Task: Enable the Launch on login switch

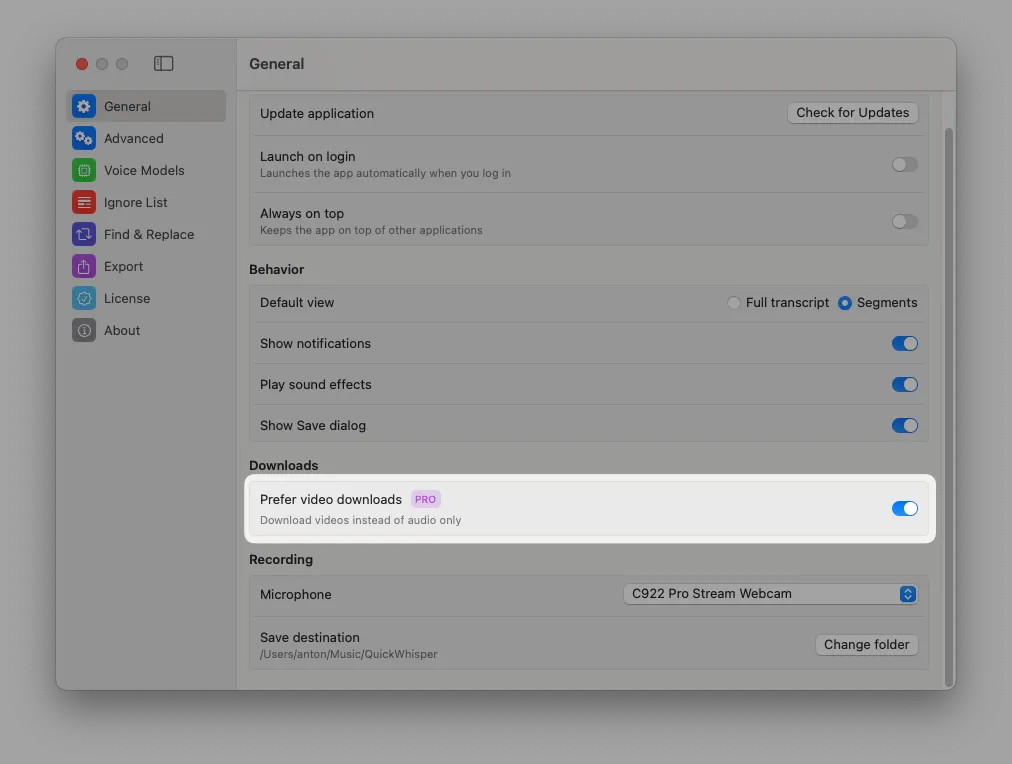Action: coord(904,165)
